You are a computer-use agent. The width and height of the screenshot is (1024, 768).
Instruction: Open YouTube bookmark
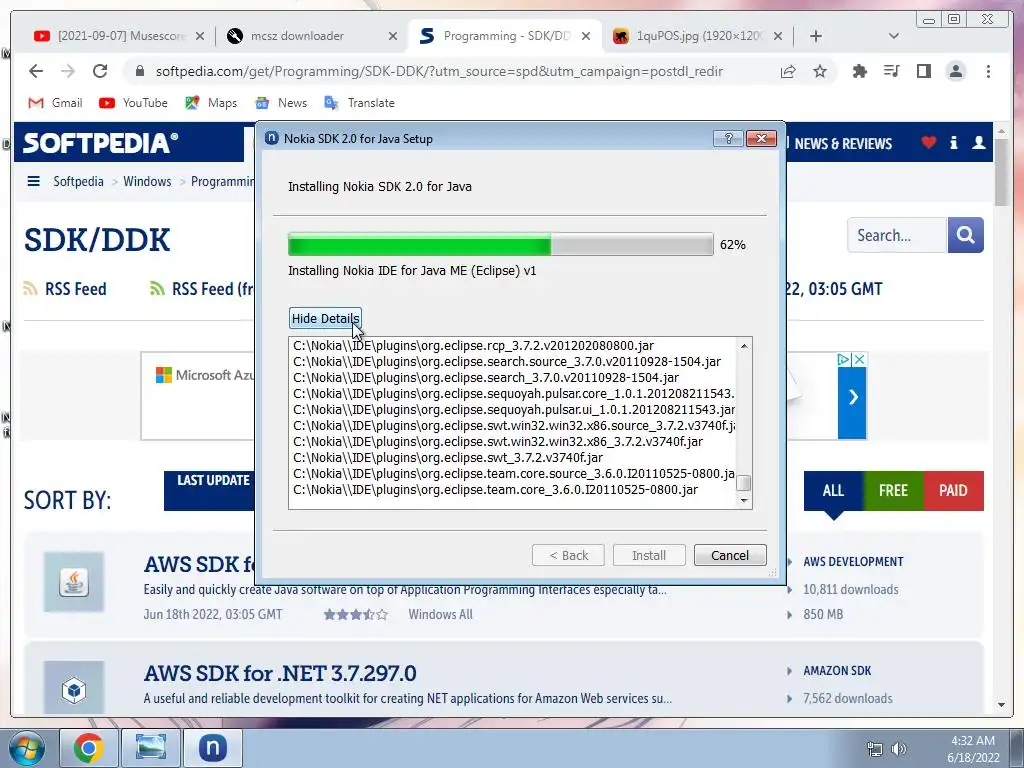point(133,103)
